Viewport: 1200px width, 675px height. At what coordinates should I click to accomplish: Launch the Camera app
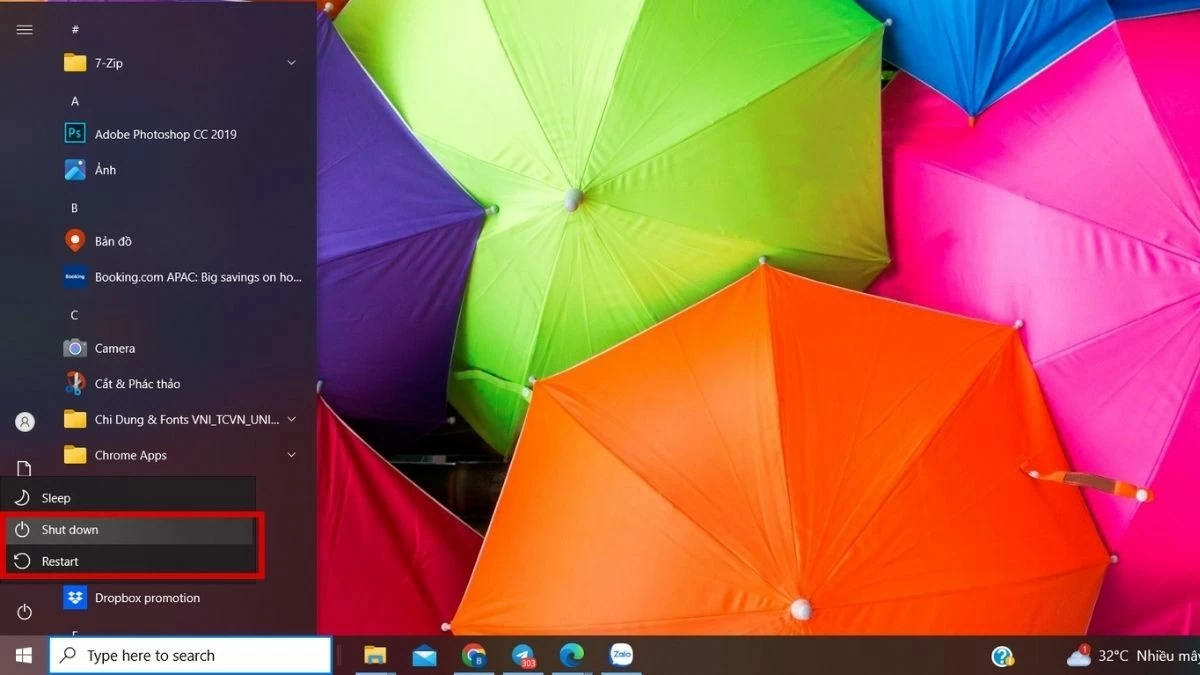(114, 348)
